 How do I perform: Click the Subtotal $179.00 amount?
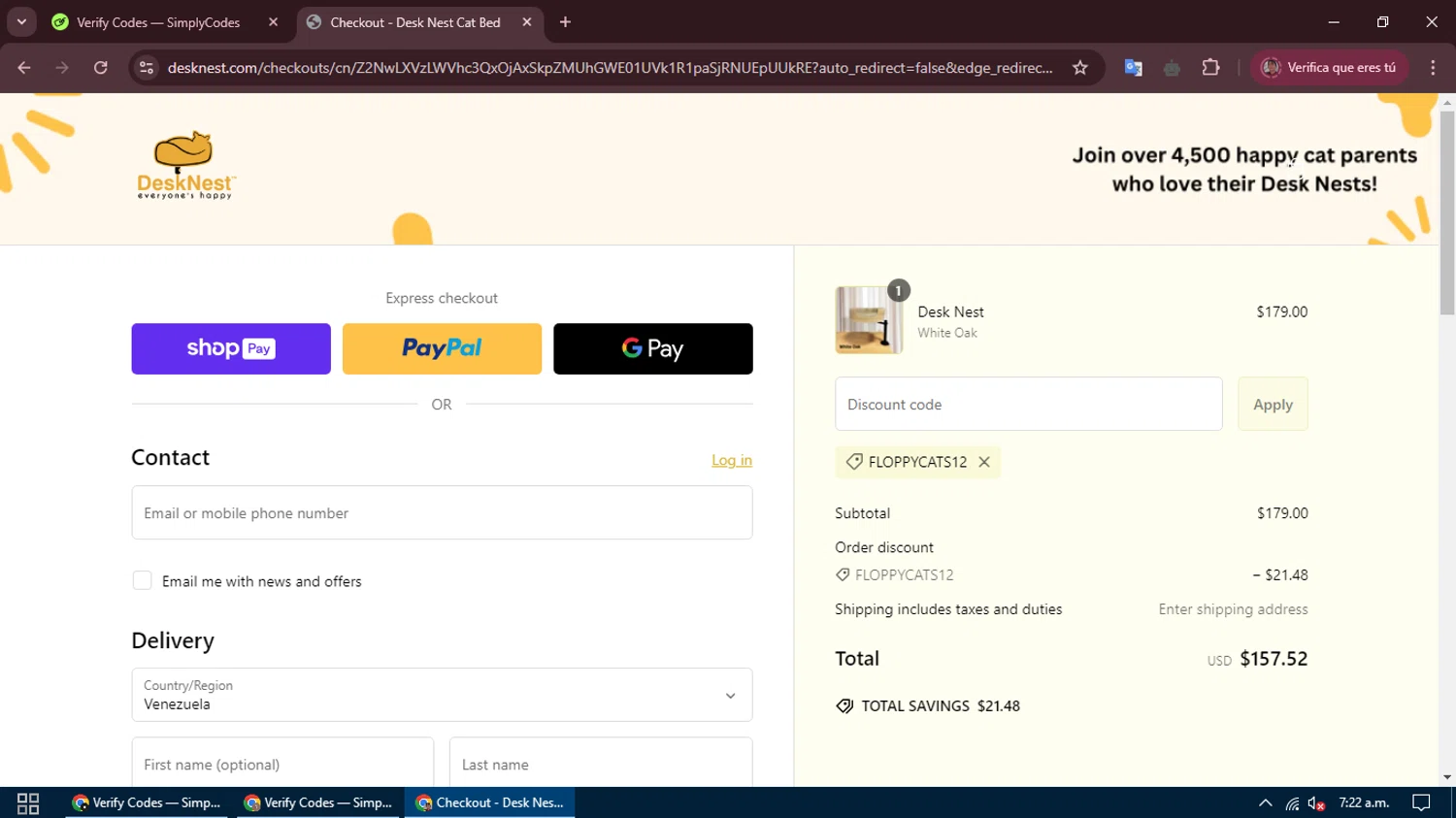(1281, 512)
